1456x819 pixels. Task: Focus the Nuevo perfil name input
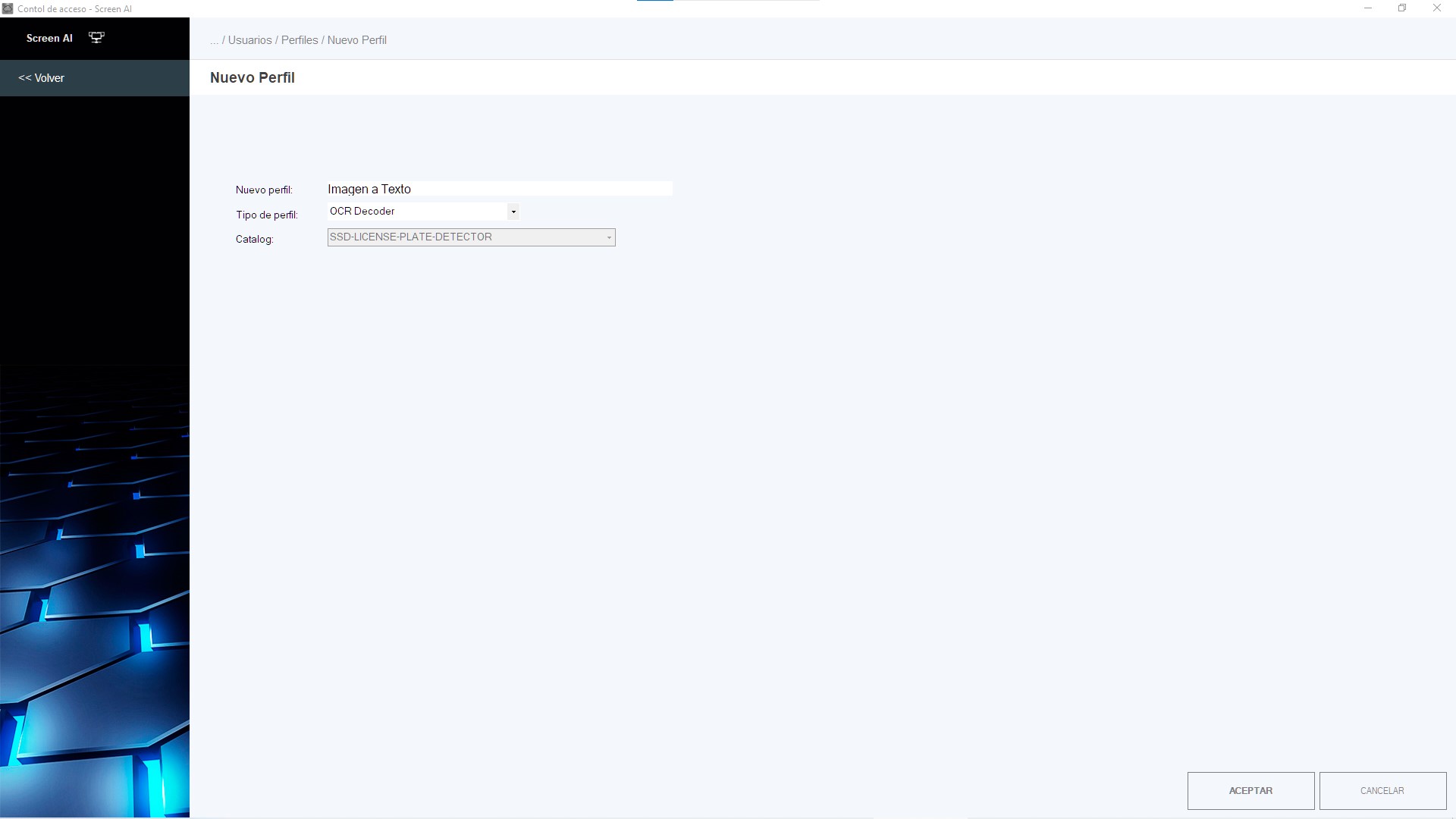[499, 189]
